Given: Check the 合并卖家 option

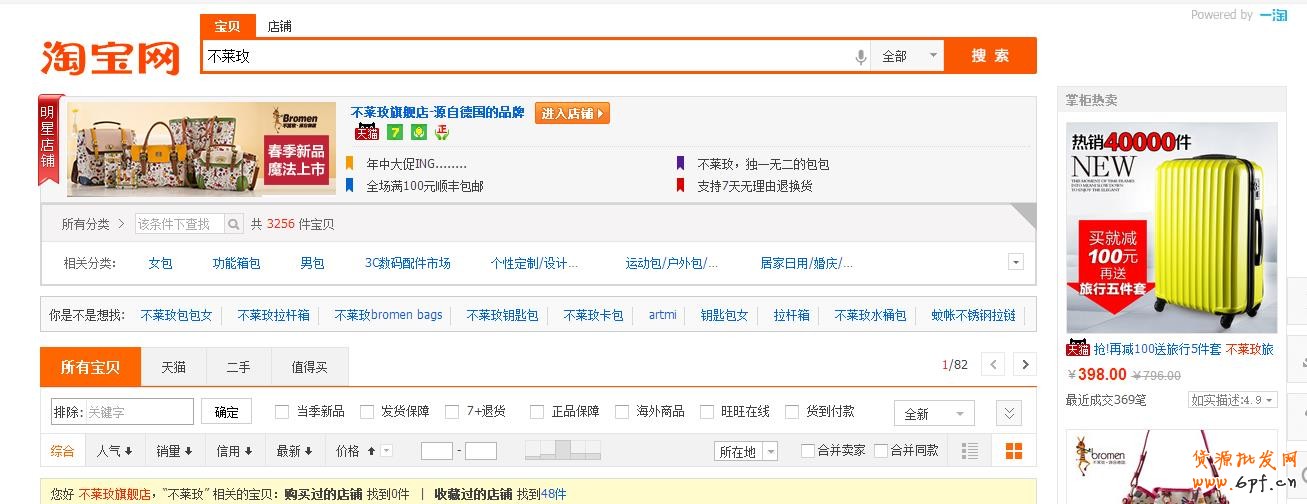Looking at the screenshot, I should (808, 451).
